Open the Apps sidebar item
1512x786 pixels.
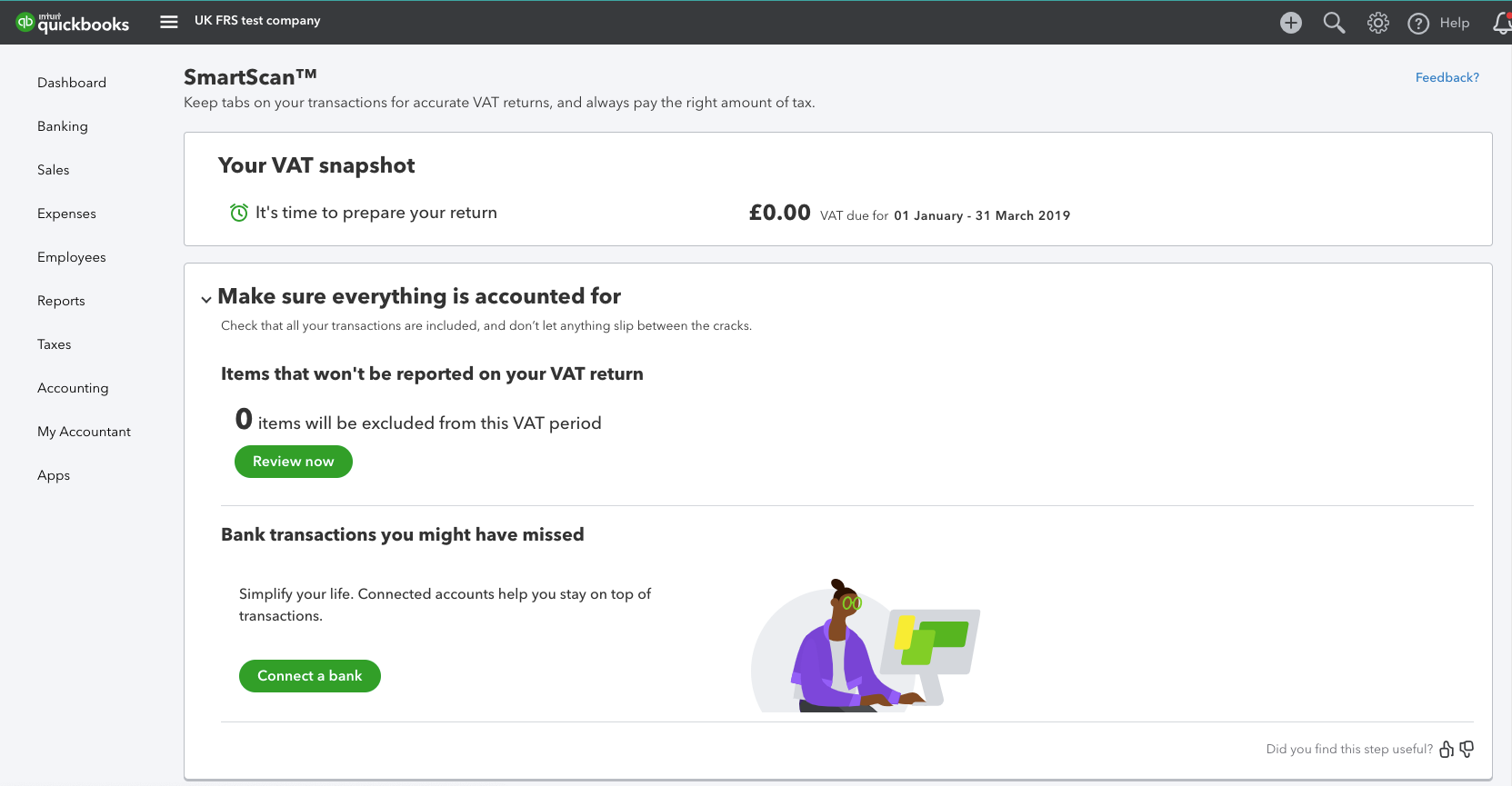(54, 475)
